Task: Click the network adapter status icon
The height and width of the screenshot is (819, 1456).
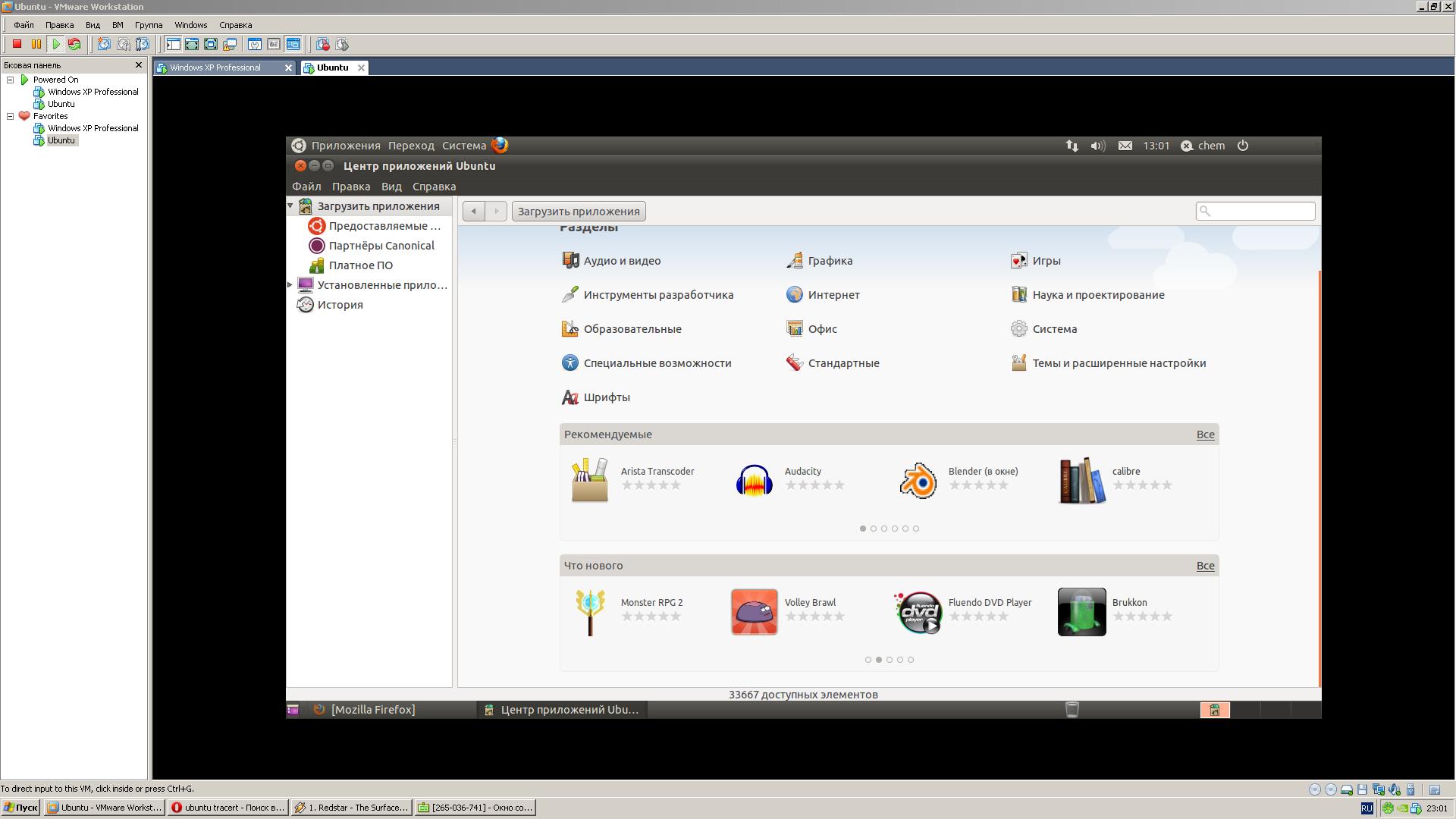Action: coord(1379,789)
